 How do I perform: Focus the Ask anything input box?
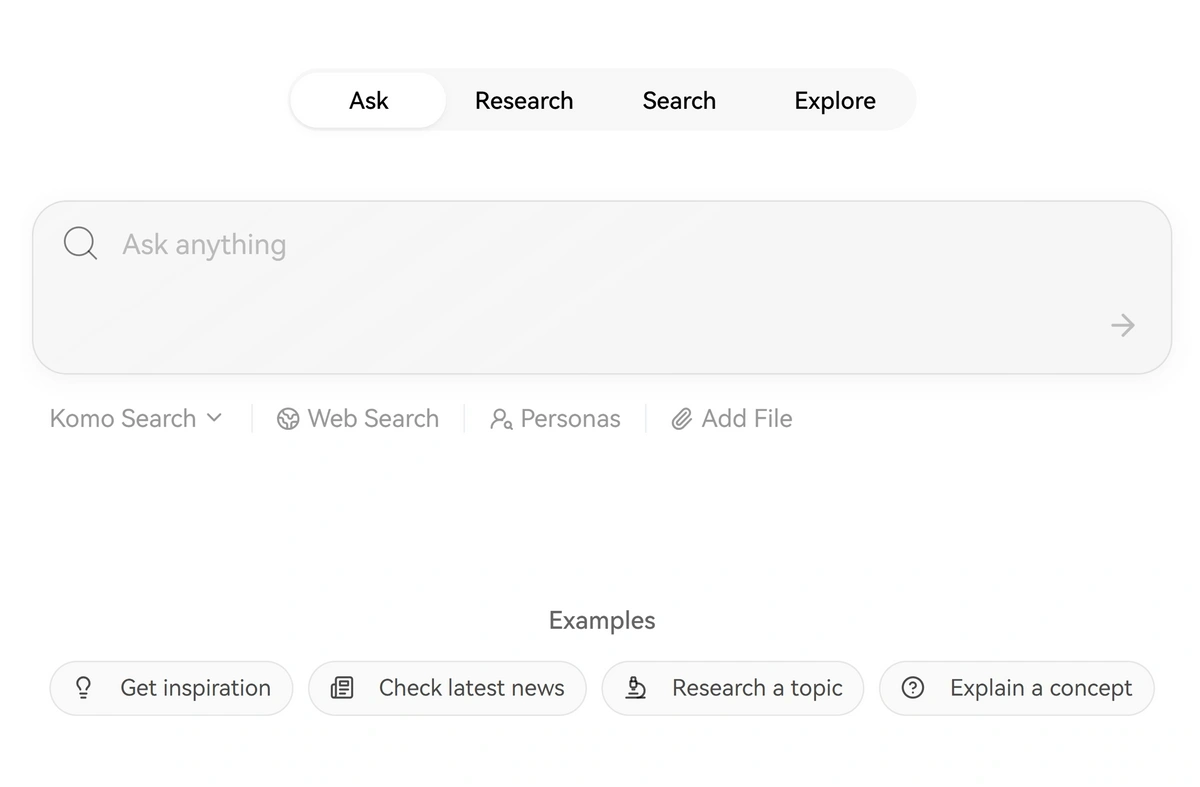click(602, 287)
